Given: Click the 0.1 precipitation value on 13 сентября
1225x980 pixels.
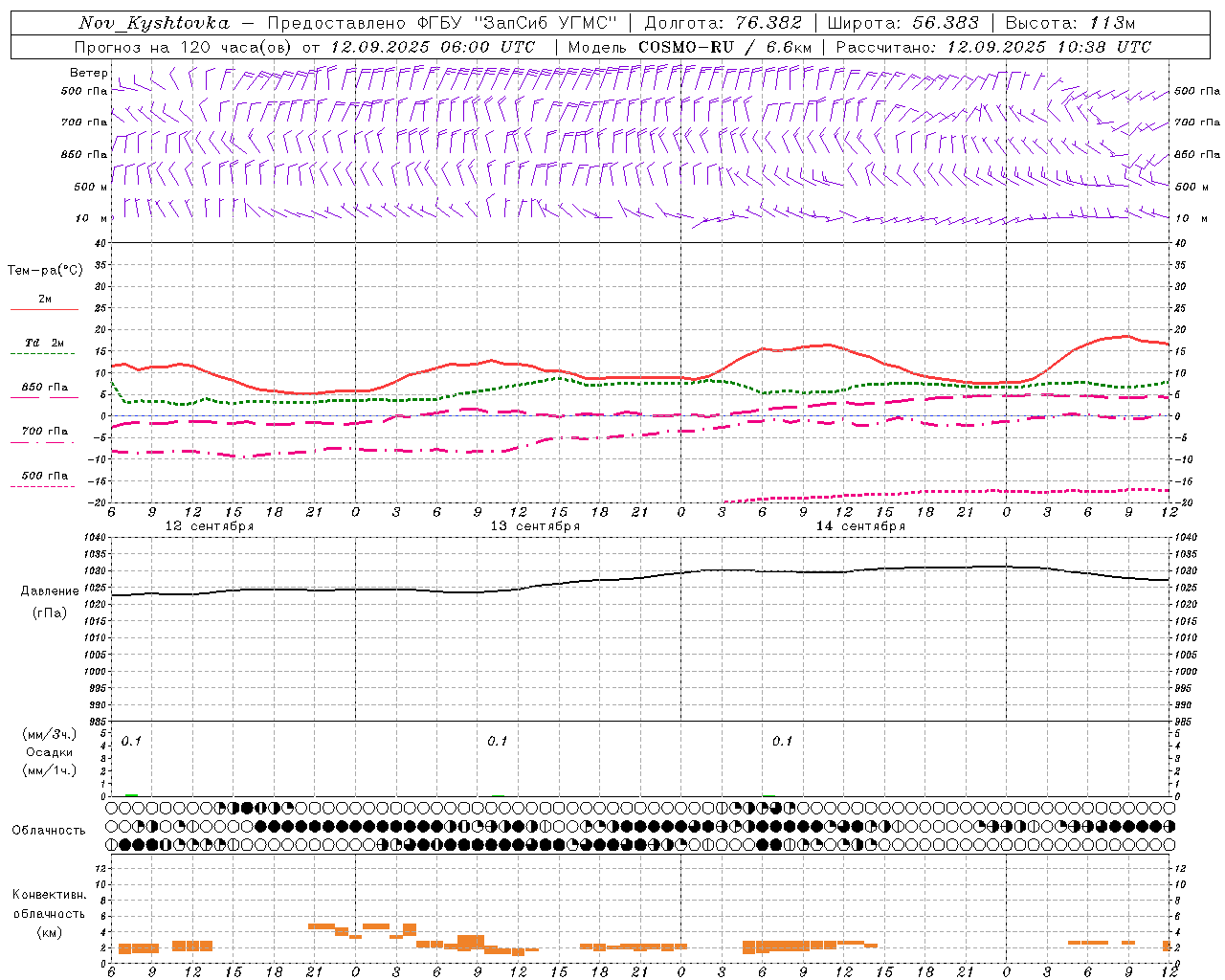Looking at the screenshot, I should [498, 742].
